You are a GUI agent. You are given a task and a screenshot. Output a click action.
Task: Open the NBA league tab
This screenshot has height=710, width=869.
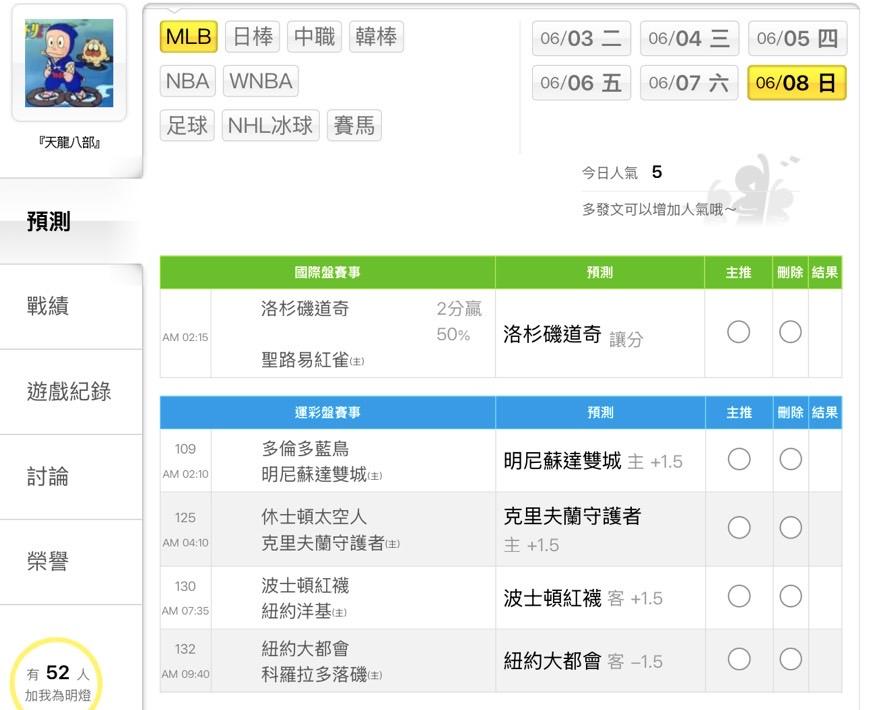pos(187,81)
